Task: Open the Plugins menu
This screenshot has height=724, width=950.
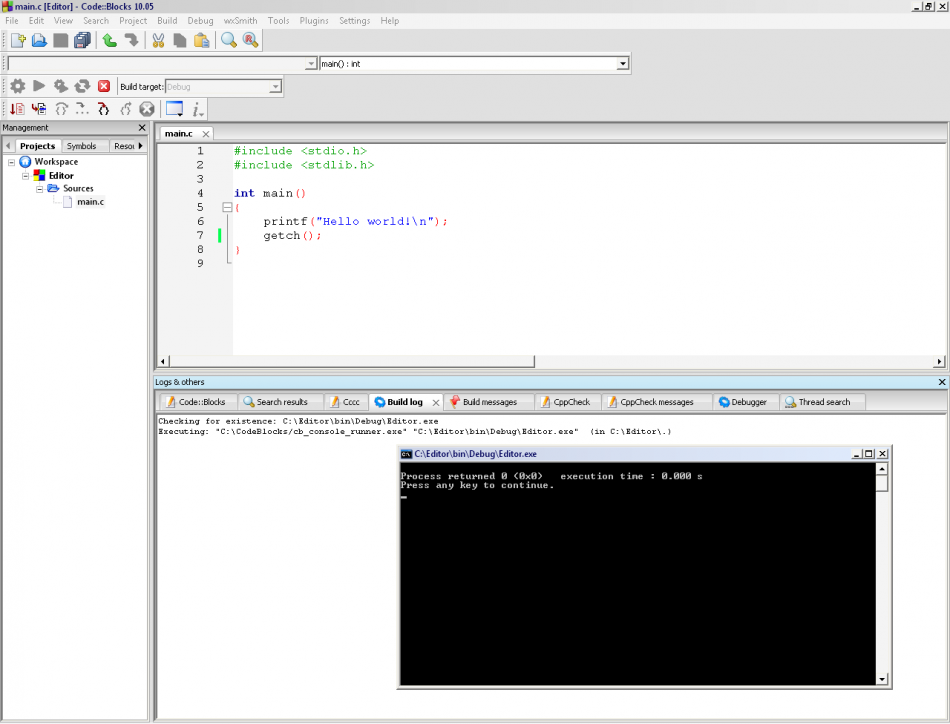Action: (314, 21)
